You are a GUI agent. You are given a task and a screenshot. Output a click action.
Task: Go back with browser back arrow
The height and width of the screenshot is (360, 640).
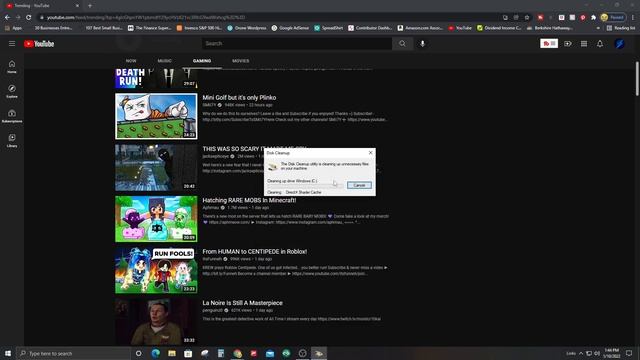(x=7, y=18)
